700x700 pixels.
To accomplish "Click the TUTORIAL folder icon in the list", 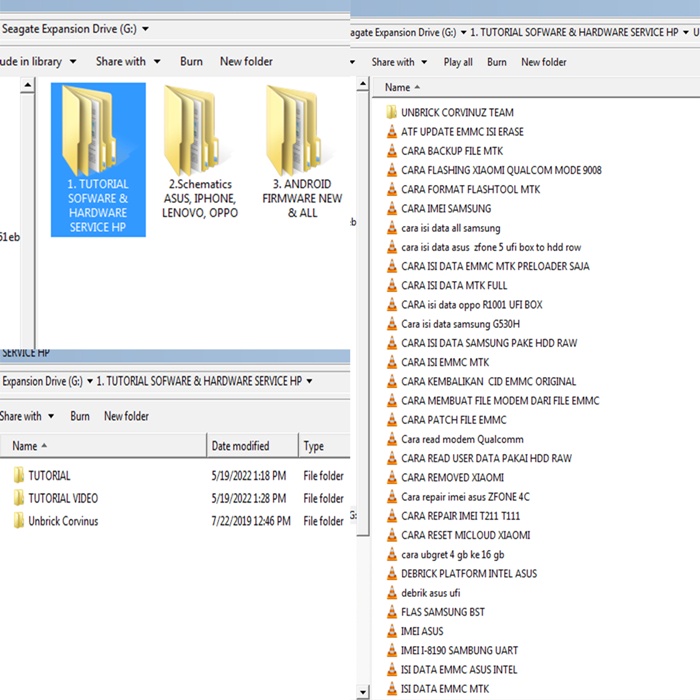I will pos(19,475).
